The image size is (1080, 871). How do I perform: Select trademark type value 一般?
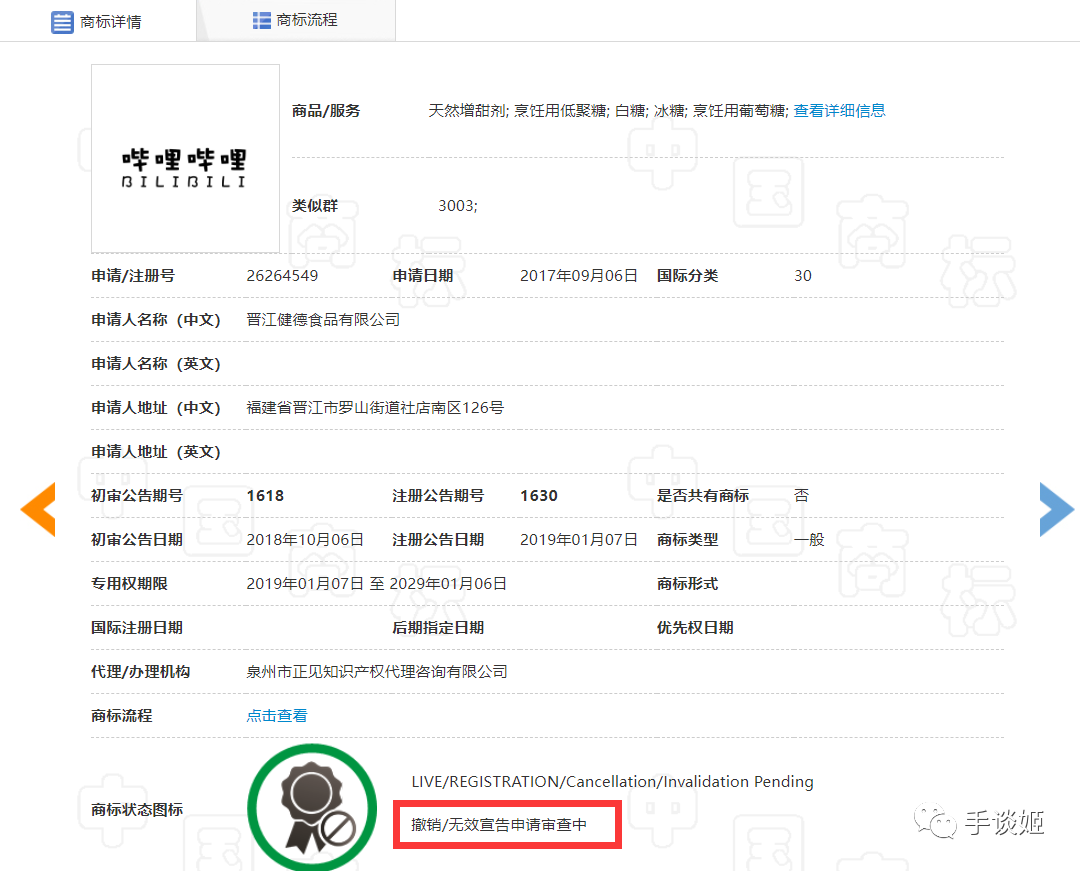click(809, 540)
